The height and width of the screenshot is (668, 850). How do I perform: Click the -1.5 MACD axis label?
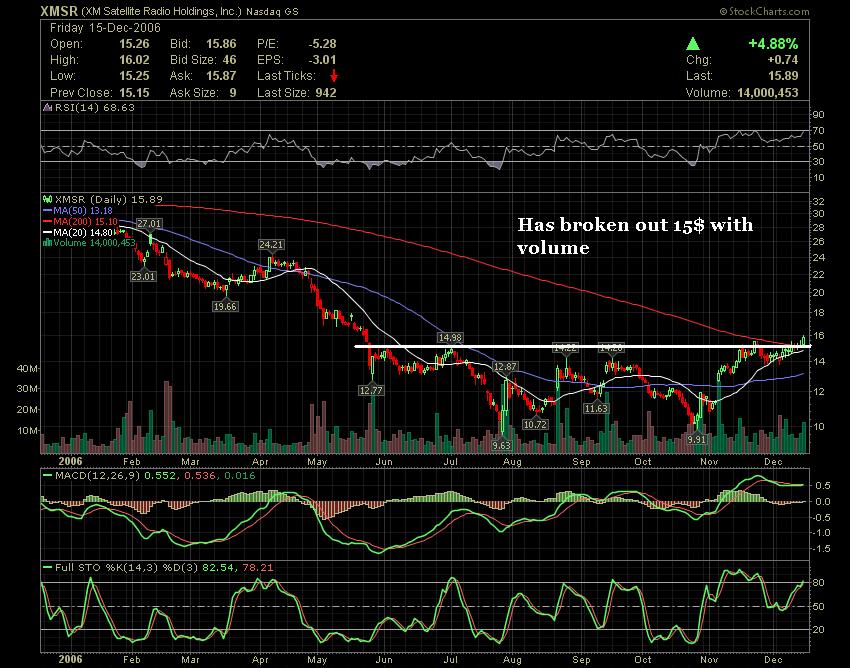pos(821,549)
